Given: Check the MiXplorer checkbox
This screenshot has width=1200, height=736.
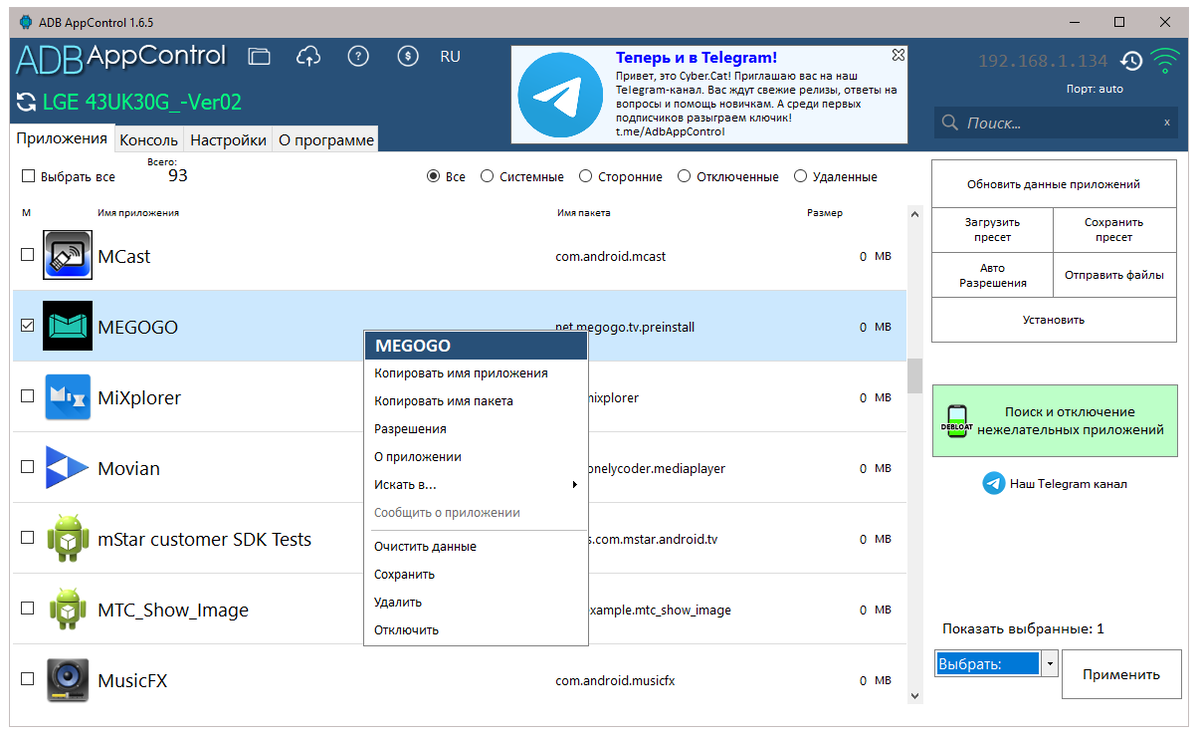Looking at the screenshot, I should tap(28, 396).
